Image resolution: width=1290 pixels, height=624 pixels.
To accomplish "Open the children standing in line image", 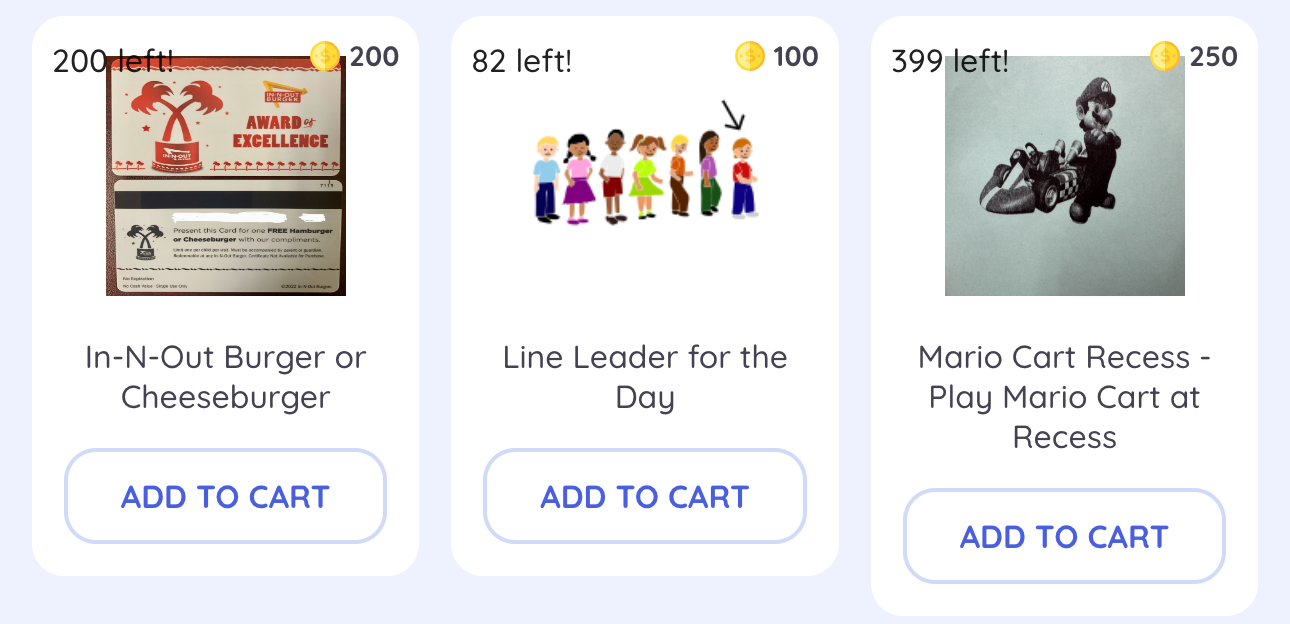I will tap(645, 175).
